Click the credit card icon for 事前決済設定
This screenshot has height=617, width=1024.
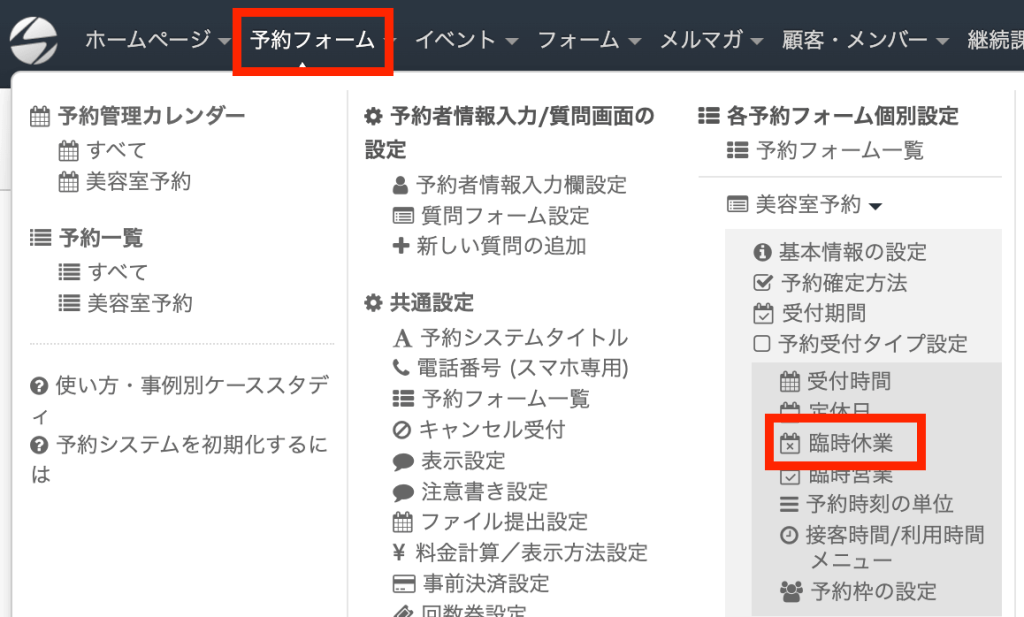click(402, 584)
